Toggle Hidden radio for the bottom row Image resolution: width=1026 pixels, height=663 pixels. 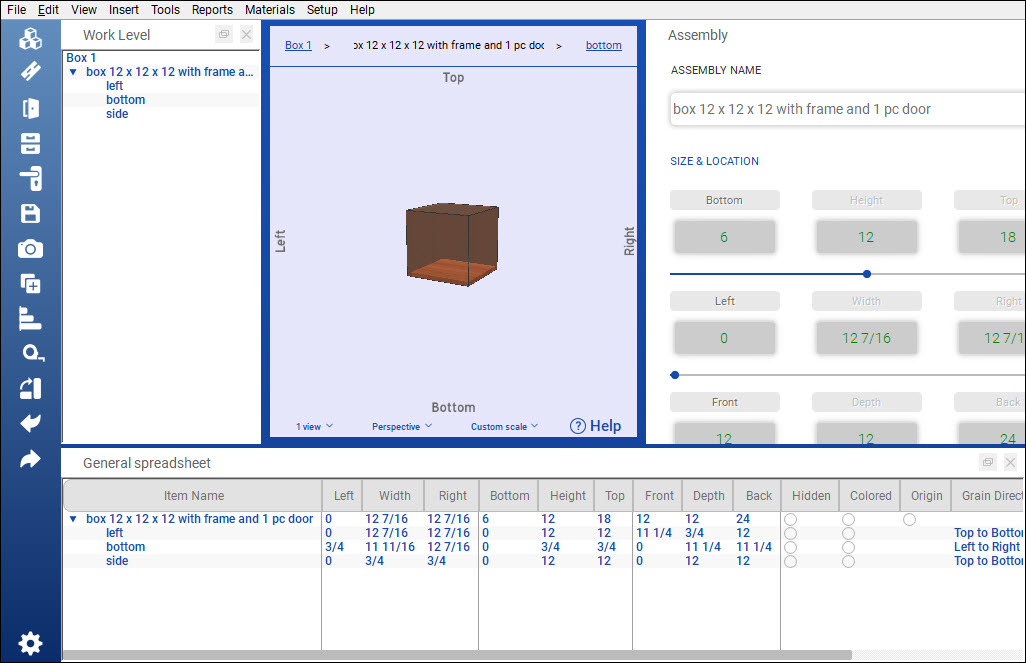tap(790, 547)
